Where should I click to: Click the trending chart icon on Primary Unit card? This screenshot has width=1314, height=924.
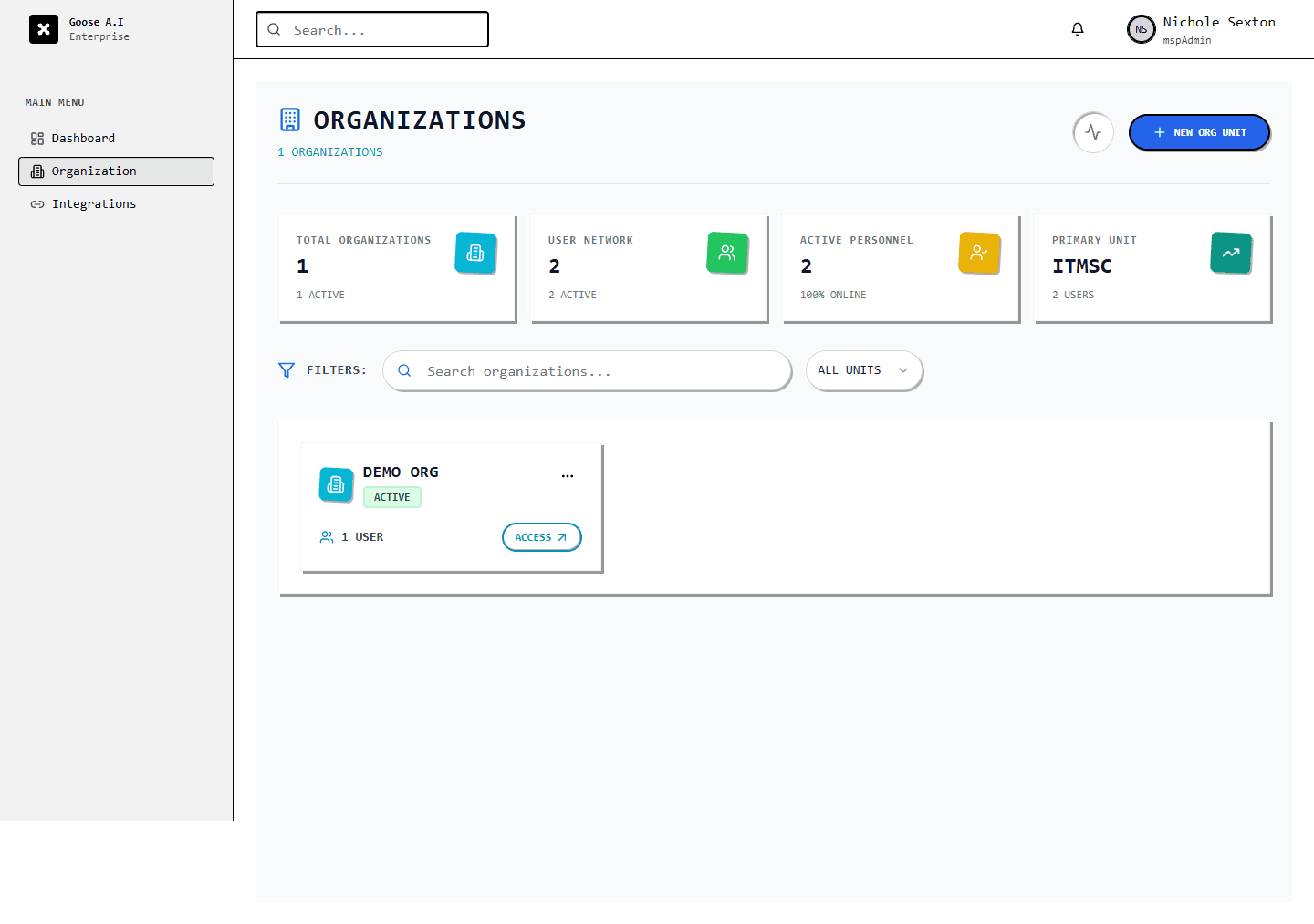pyautogui.click(x=1231, y=253)
